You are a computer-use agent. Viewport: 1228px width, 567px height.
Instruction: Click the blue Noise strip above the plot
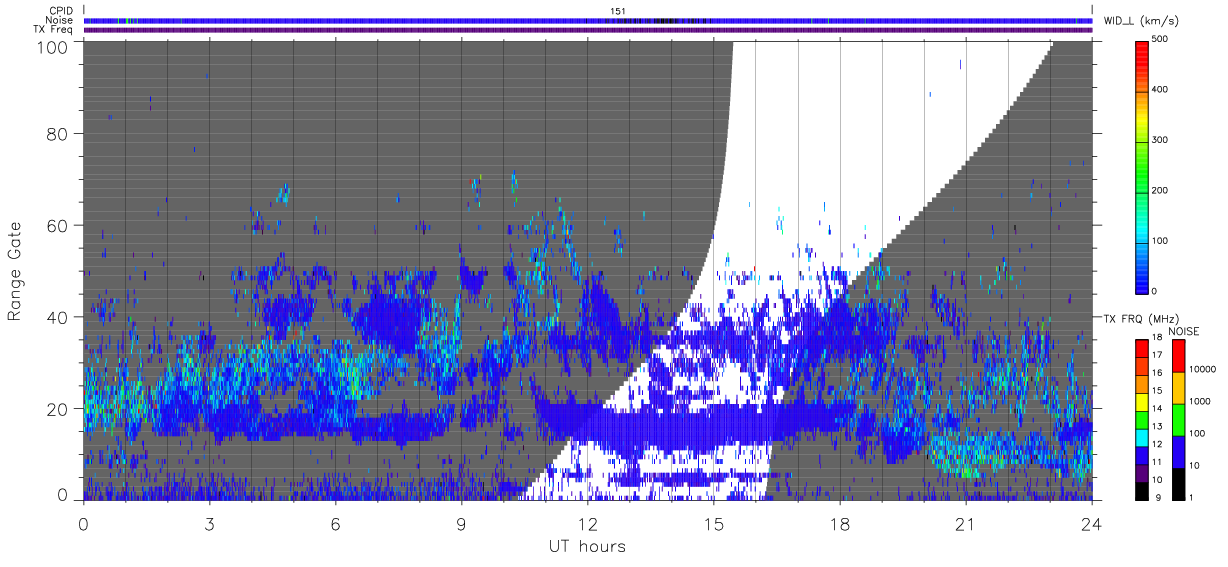pos(588,20)
